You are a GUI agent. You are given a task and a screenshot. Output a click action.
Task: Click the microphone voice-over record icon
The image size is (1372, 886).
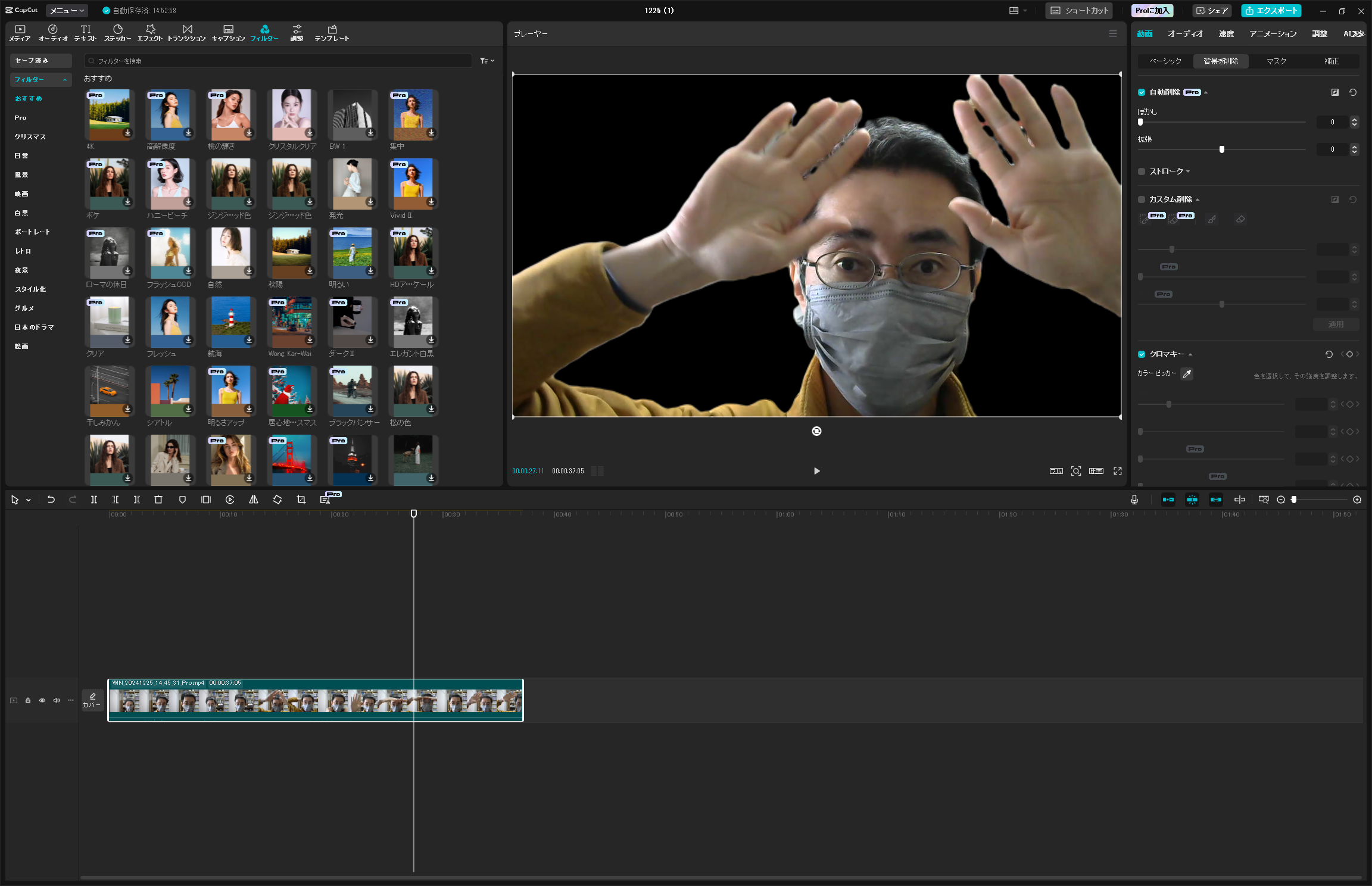(1134, 500)
